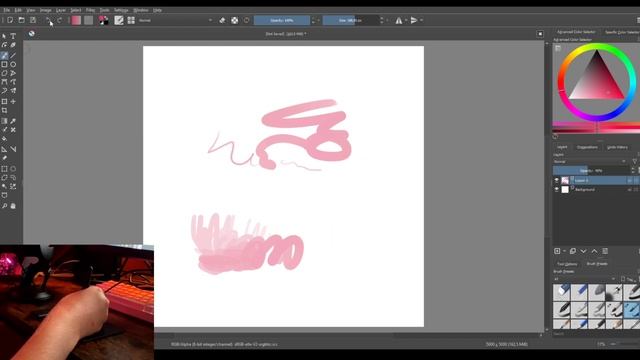Switch to the Undo History tab
The image size is (640, 360).
tap(617, 147)
